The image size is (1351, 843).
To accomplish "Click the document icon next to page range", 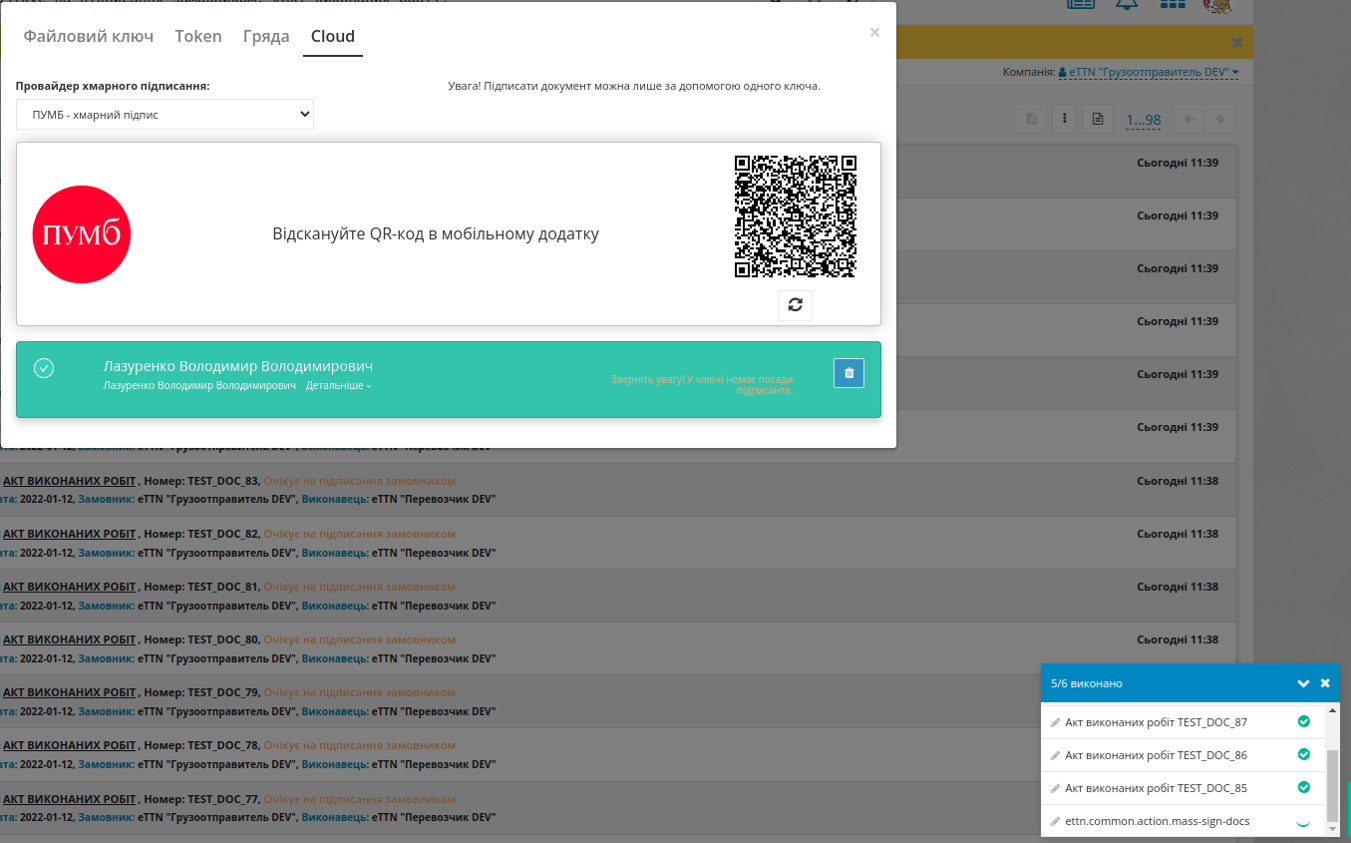I will click(x=1098, y=119).
